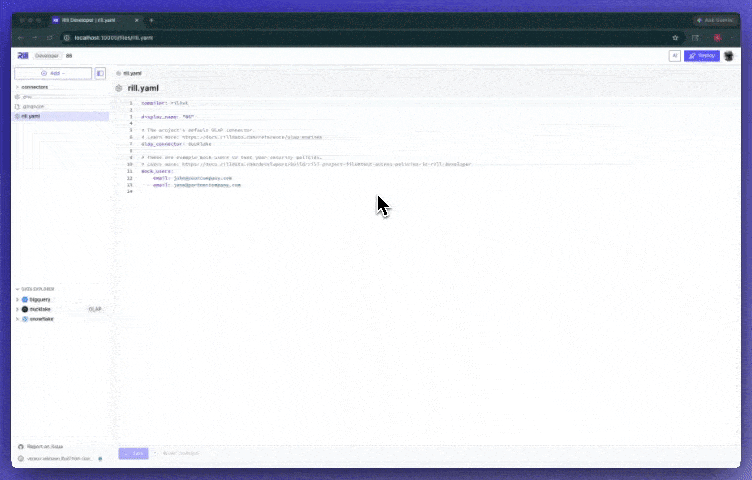
Task: Expand the connectors folder
Action: click(35, 87)
